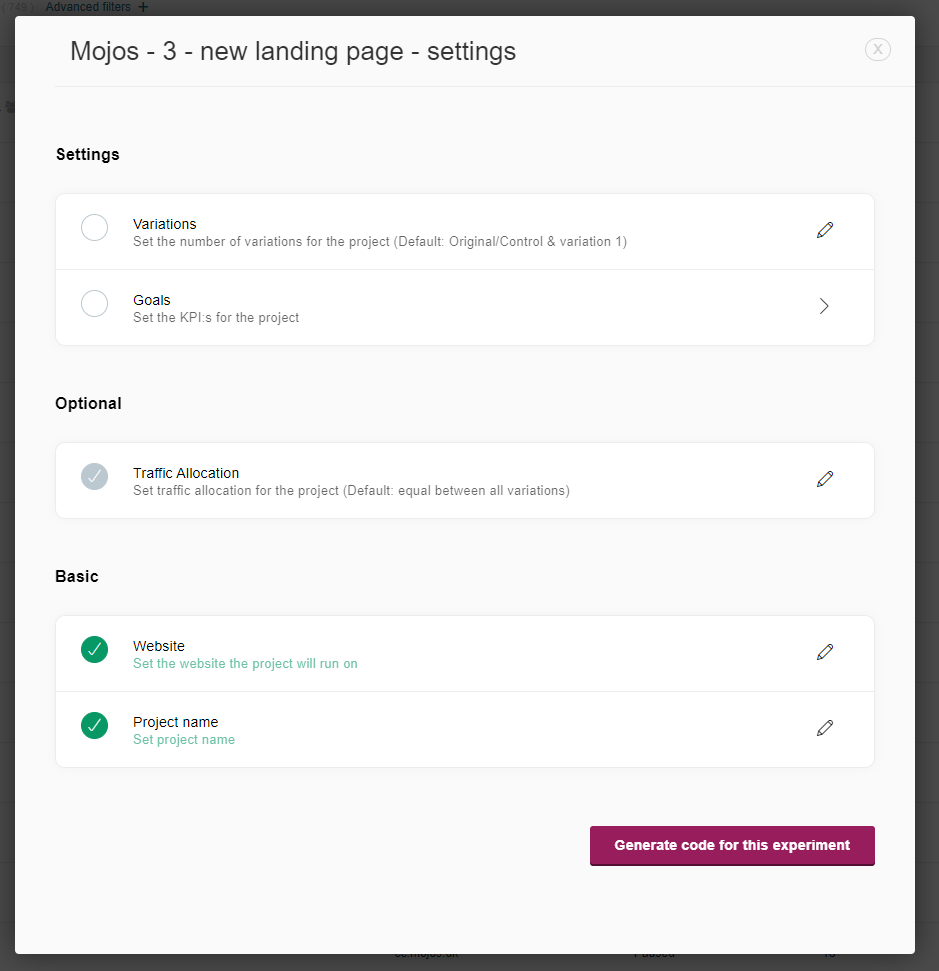Open Advanced filters behind the dialog
This screenshot has width=939, height=971.
(88, 7)
